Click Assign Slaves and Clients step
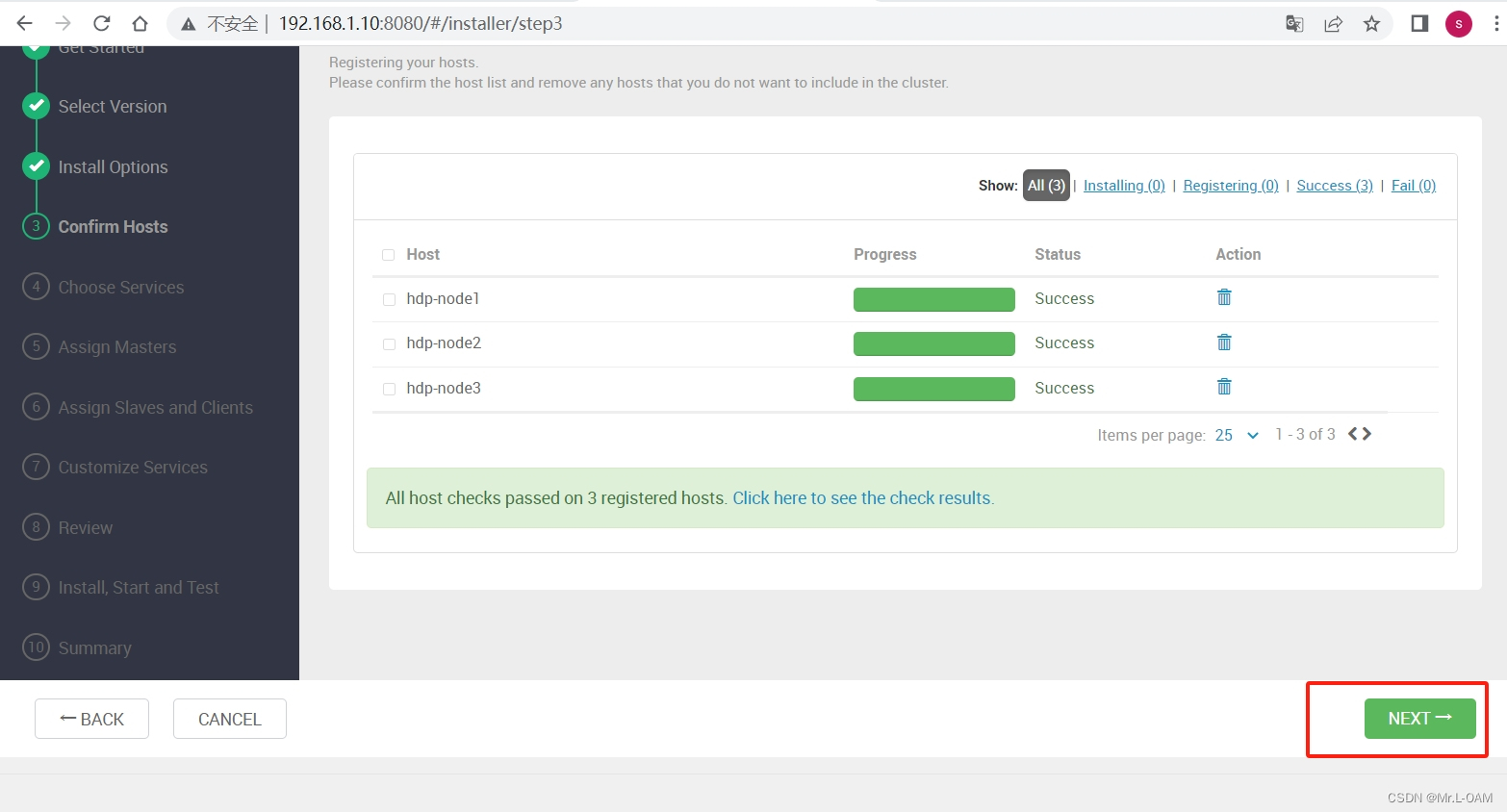The width and height of the screenshot is (1507, 812). pyautogui.click(x=155, y=408)
